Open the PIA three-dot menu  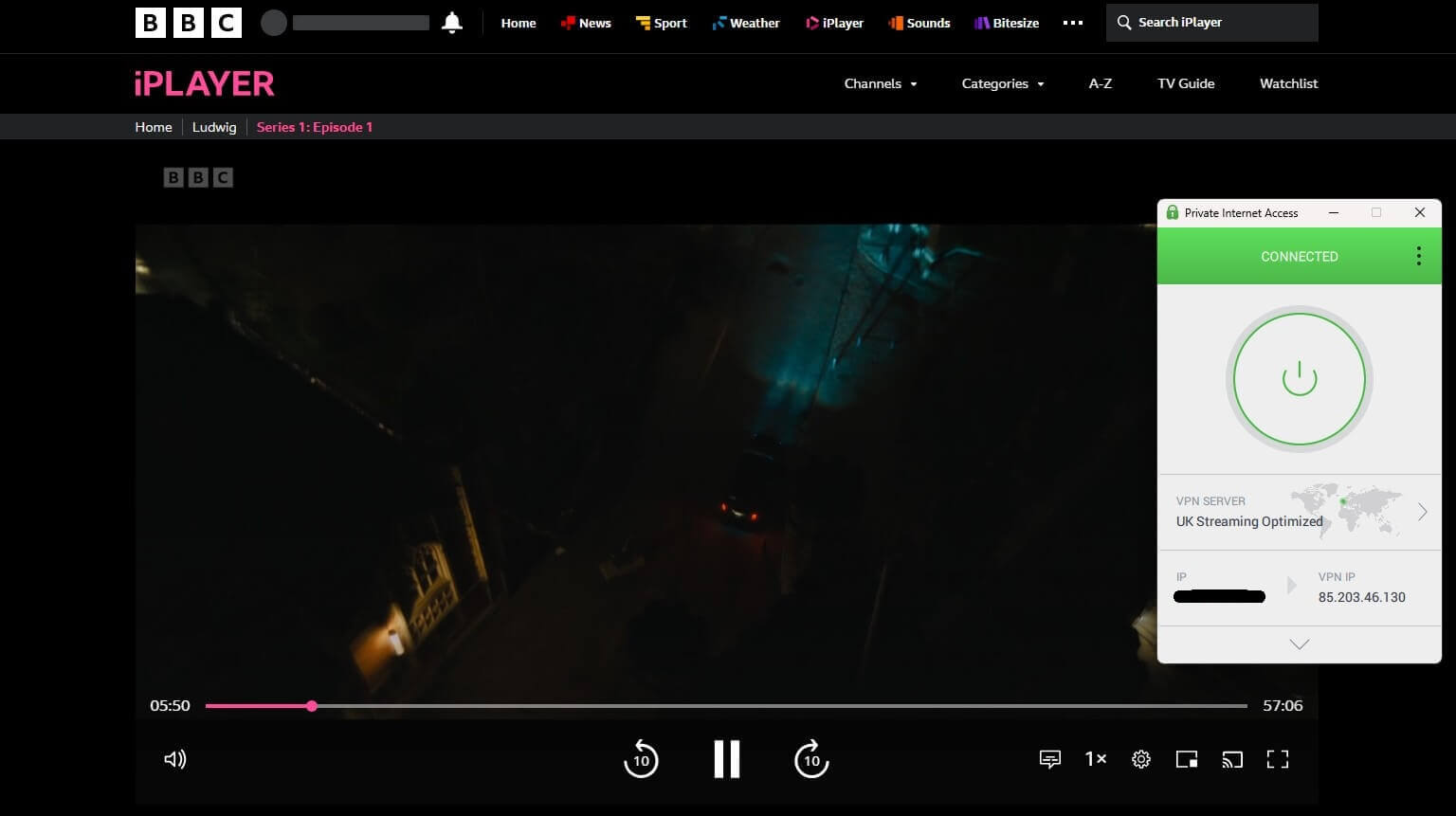click(x=1418, y=256)
